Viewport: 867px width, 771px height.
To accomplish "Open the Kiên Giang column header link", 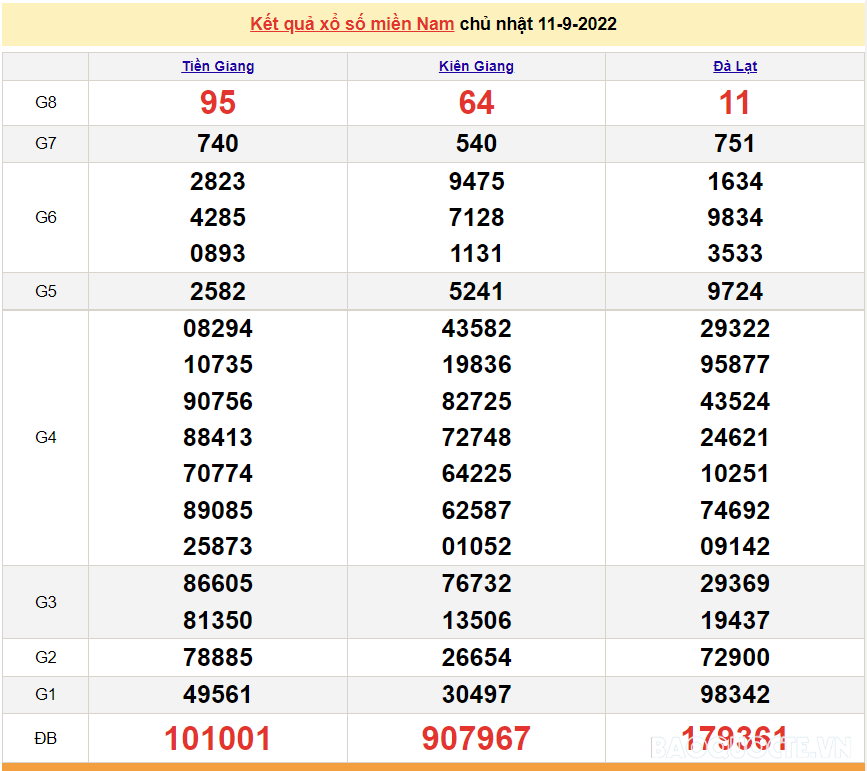I will (x=476, y=67).
